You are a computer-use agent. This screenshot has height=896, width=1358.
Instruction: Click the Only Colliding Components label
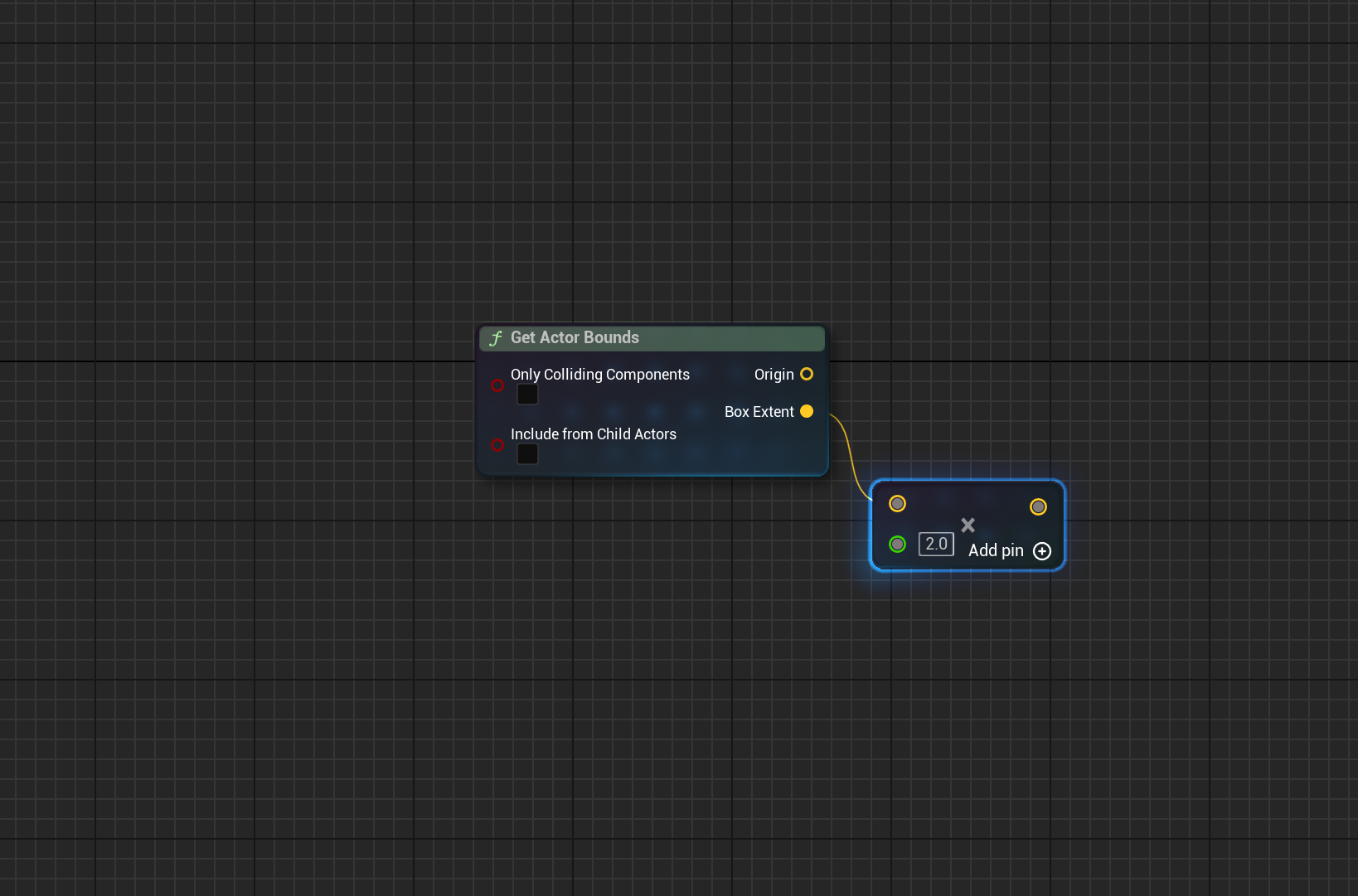coord(600,375)
